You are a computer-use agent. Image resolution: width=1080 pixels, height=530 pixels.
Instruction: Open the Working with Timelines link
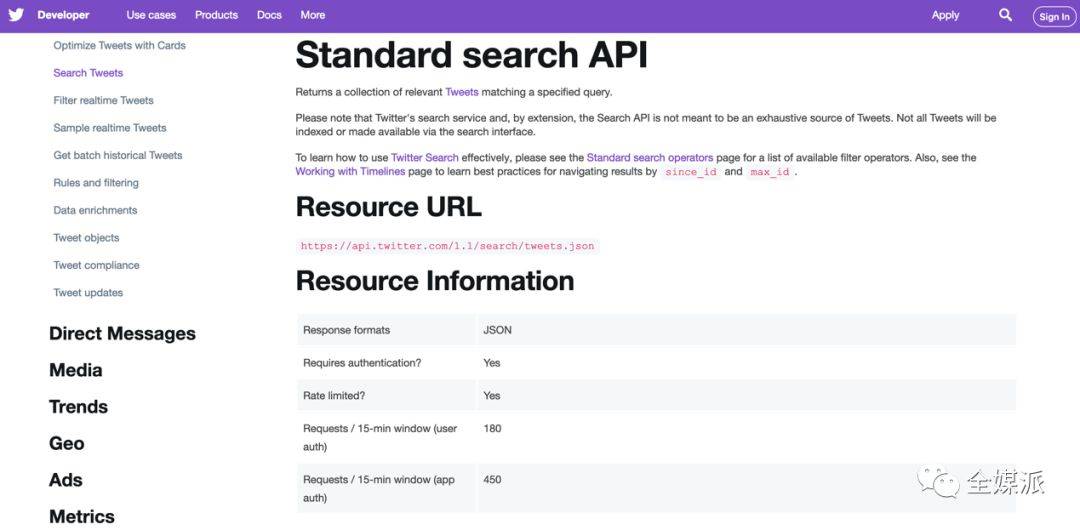pos(350,172)
